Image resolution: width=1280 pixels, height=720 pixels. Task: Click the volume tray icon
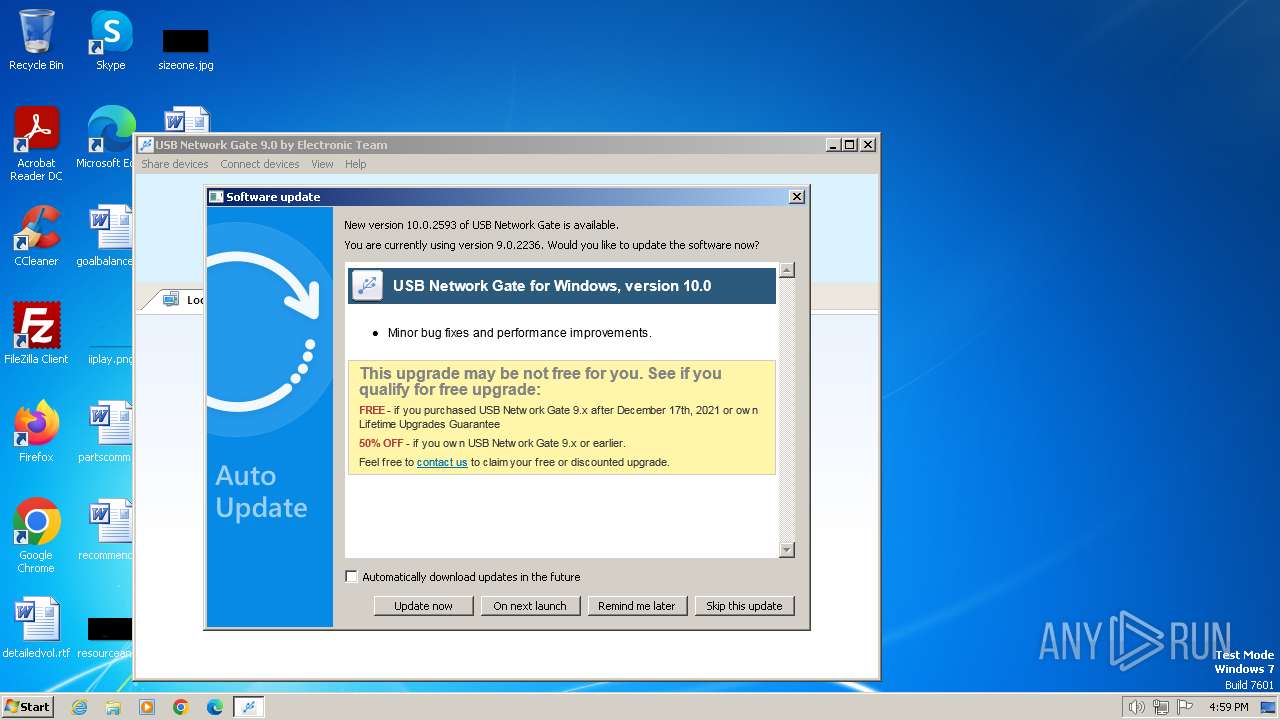pos(1136,707)
